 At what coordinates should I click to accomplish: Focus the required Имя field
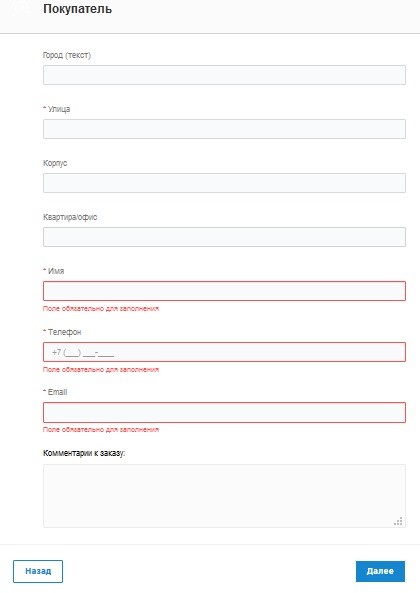pos(224,291)
